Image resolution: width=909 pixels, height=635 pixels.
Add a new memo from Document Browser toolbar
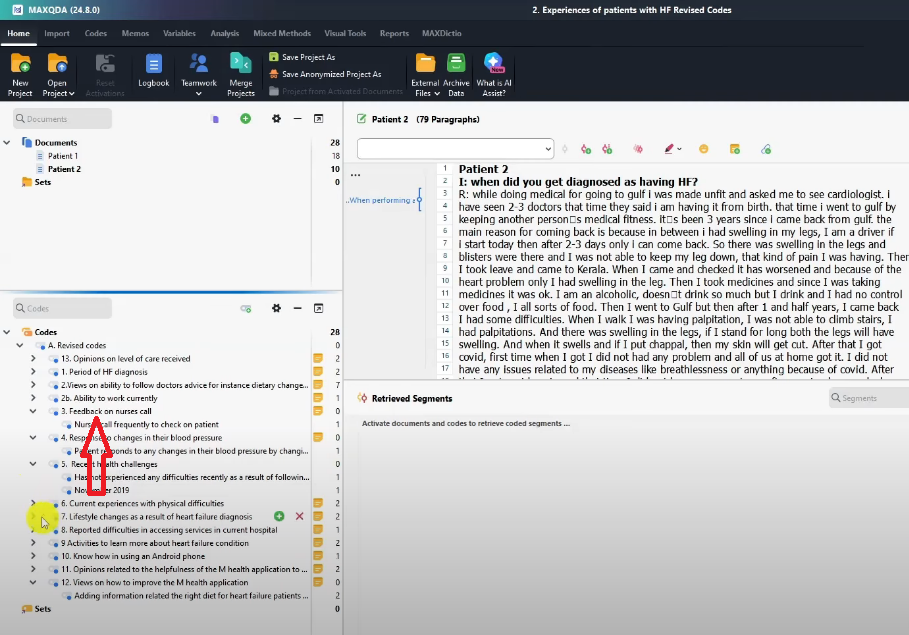point(735,150)
